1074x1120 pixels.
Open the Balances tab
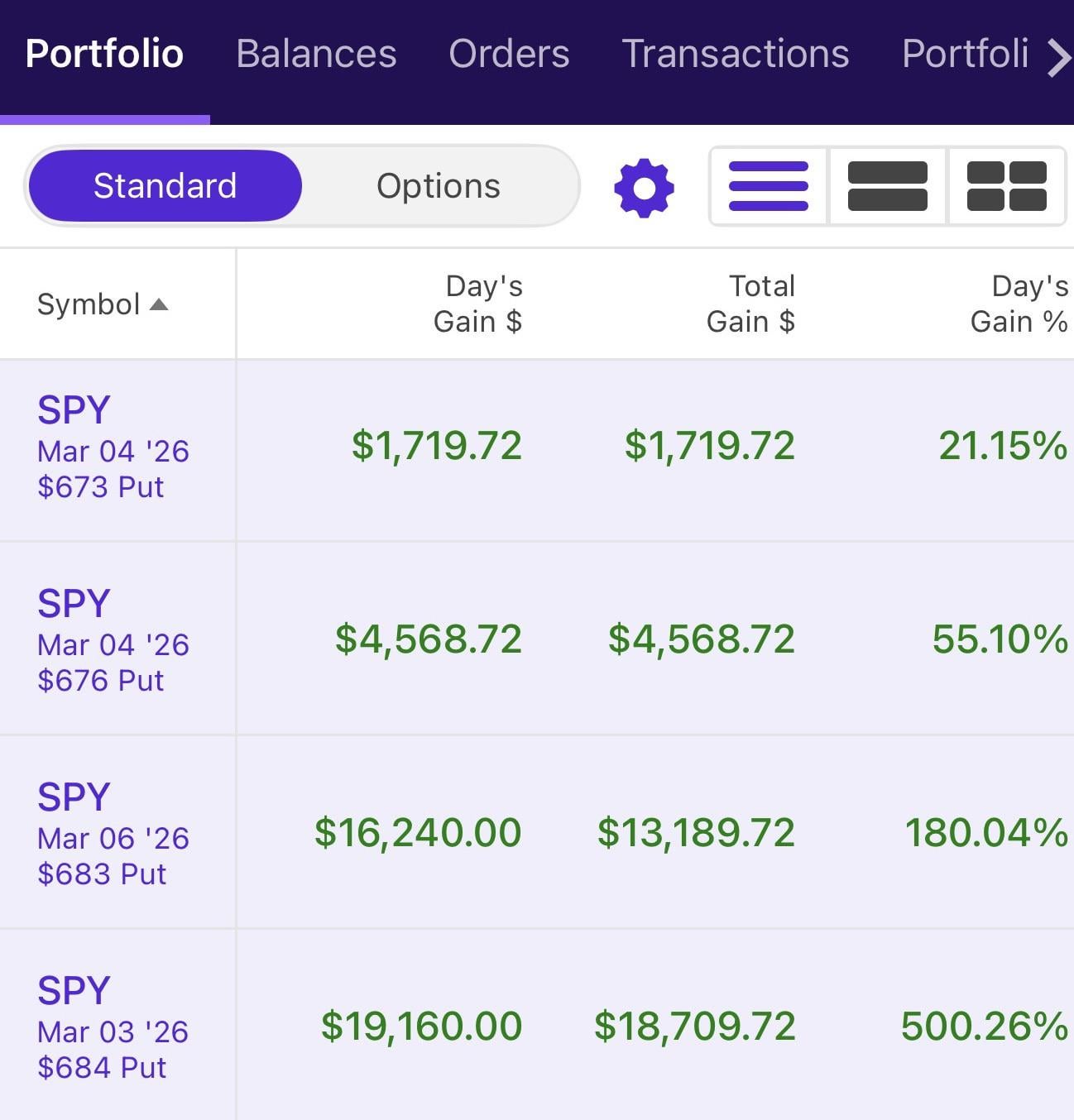[316, 54]
